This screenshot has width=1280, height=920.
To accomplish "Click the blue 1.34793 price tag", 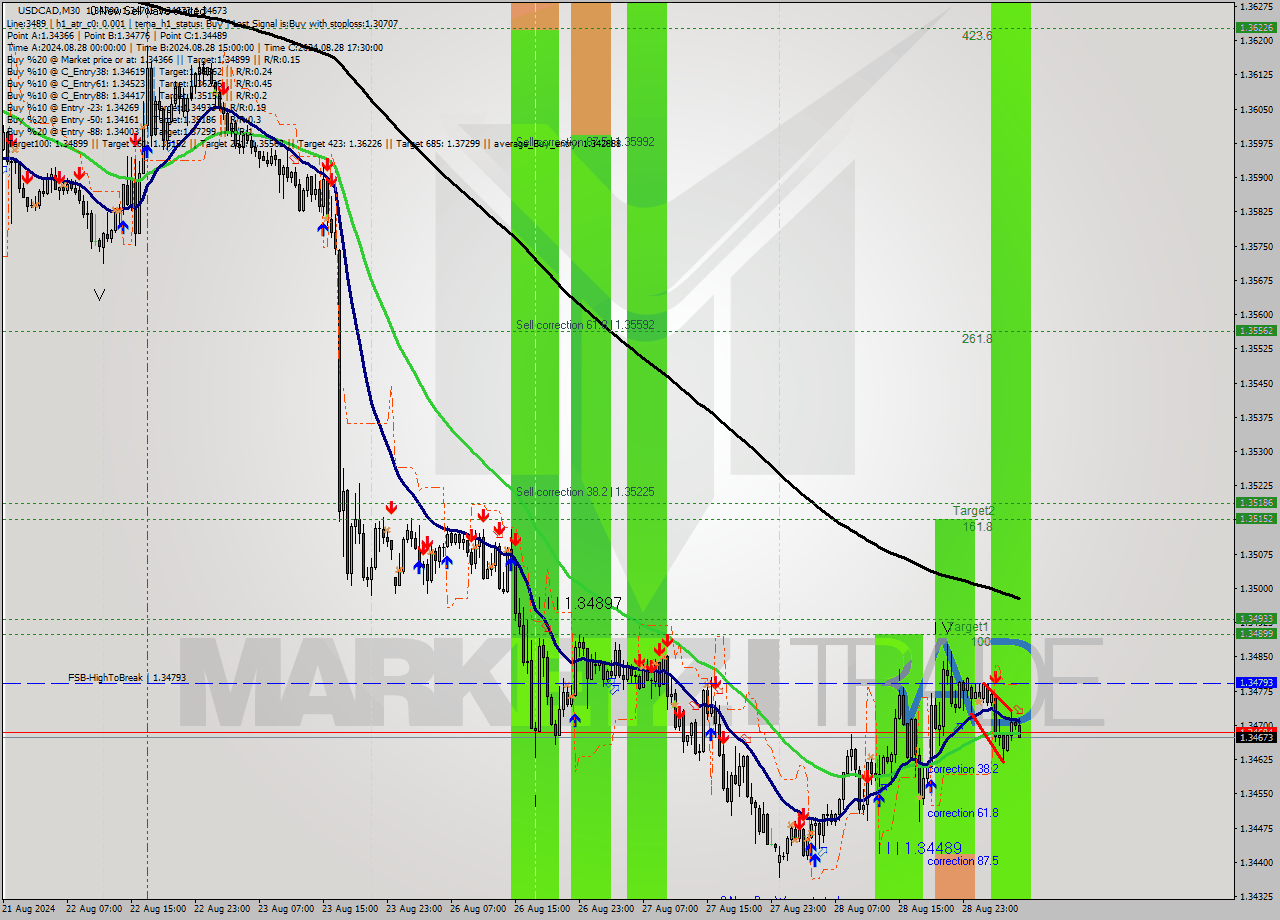I will (x=1256, y=682).
